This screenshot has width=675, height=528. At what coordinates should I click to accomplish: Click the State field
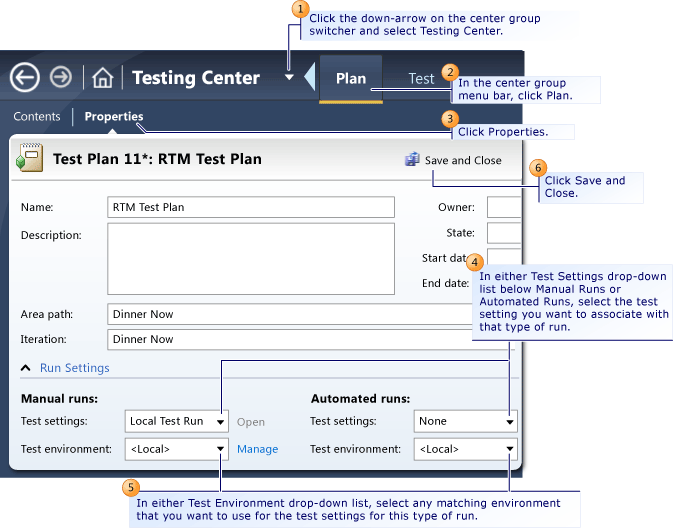pos(504,233)
